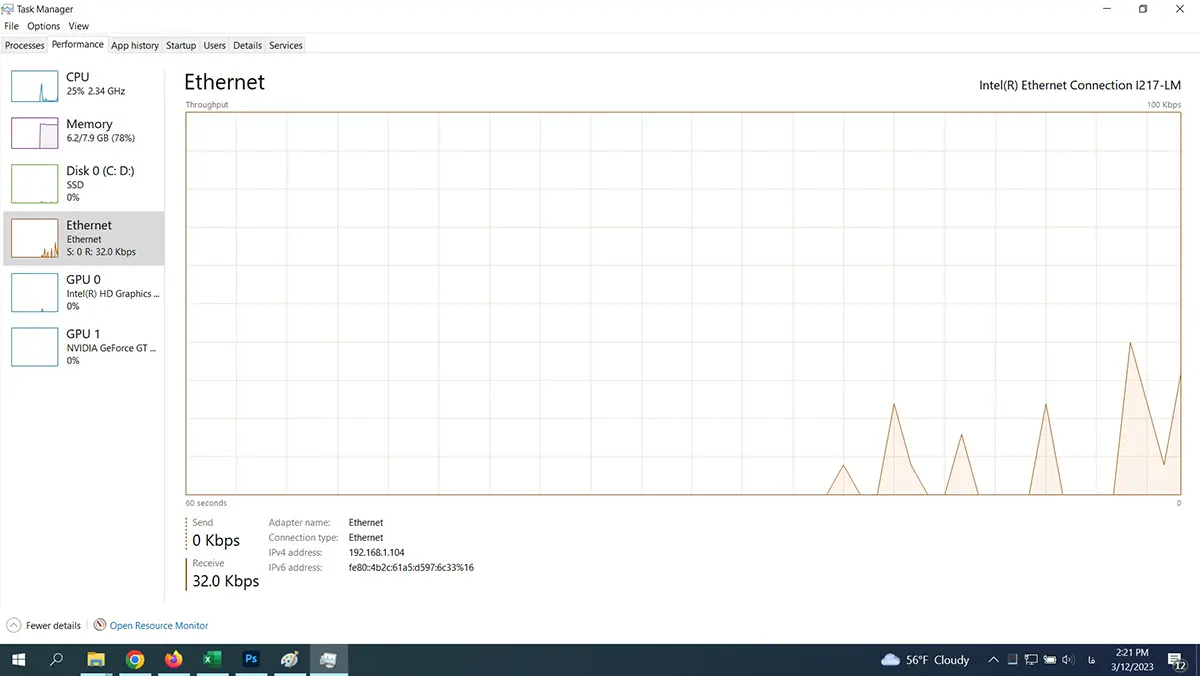Viewport: 1200px width, 676px height.
Task: Open Excel from taskbar
Action: pos(212,660)
